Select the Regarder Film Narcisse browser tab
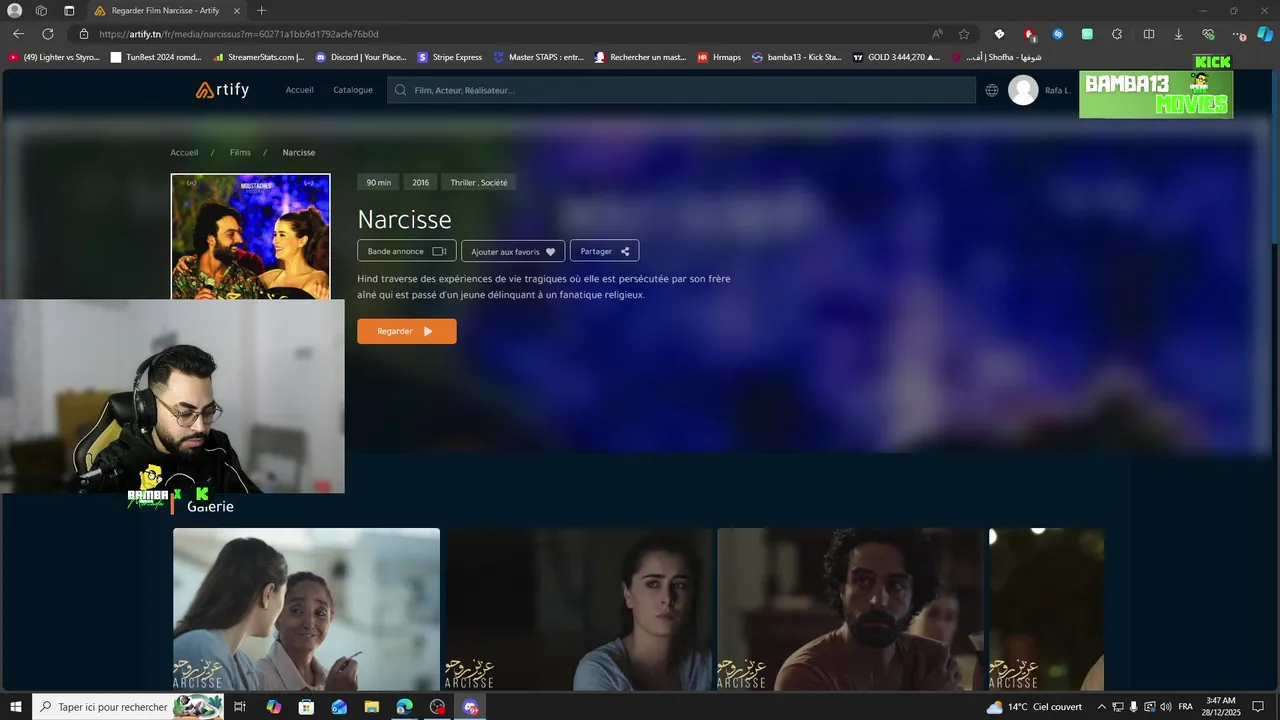 pyautogui.click(x=165, y=10)
